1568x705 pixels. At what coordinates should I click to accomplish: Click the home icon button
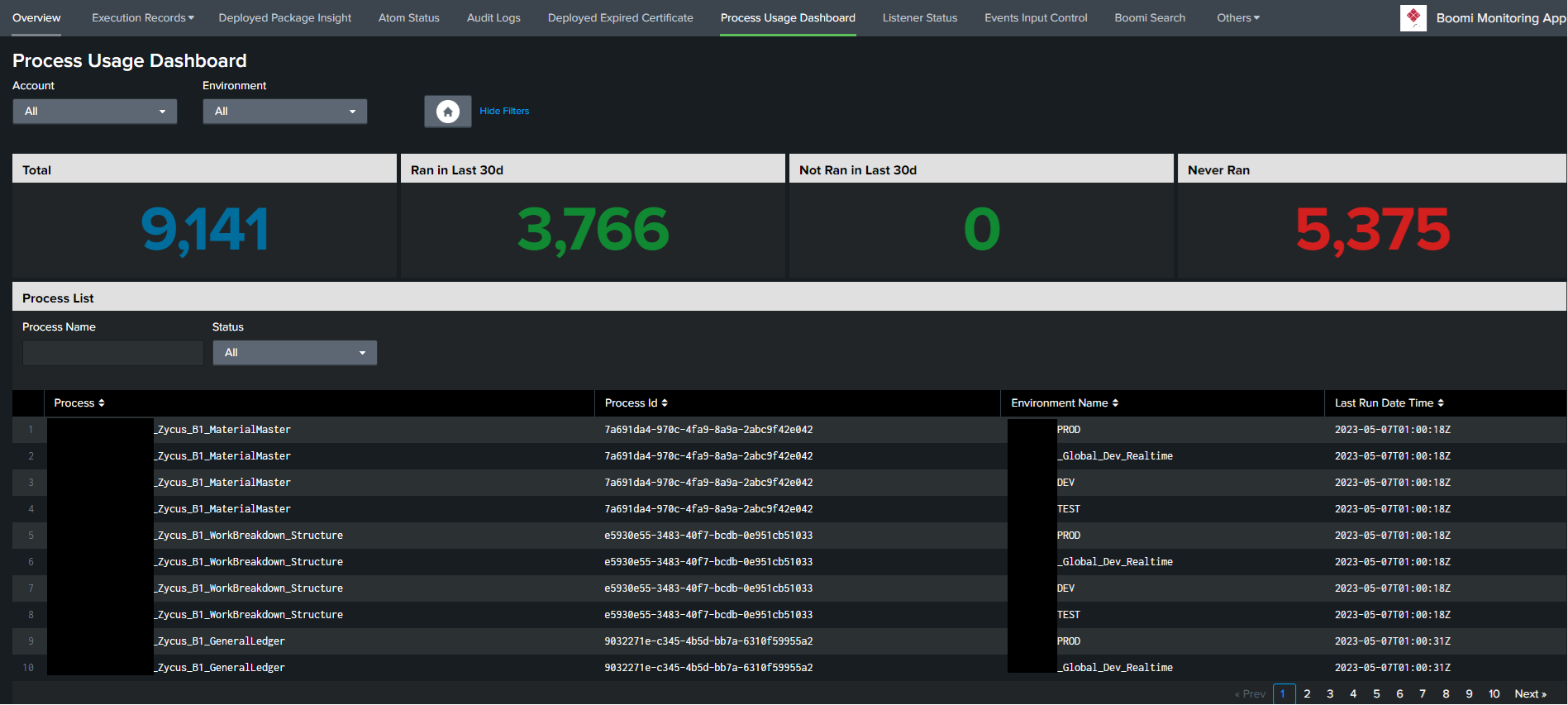tap(448, 112)
